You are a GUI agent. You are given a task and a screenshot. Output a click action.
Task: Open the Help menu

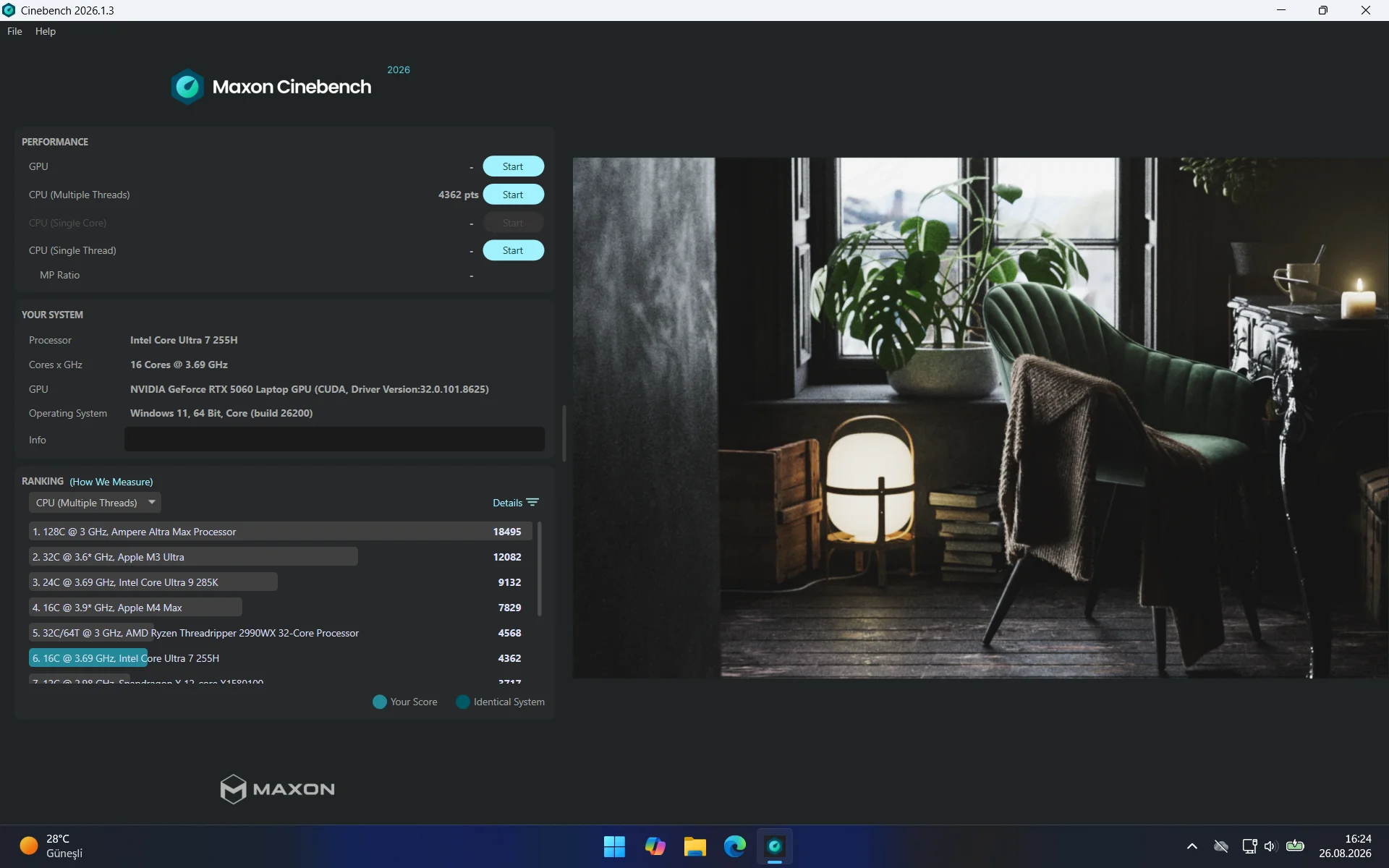coord(46,31)
